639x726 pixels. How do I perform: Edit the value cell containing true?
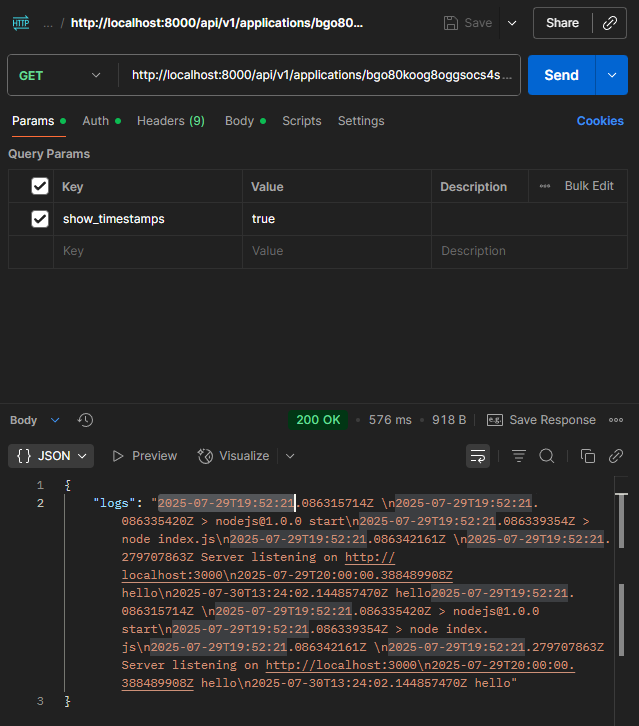tap(337, 219)
